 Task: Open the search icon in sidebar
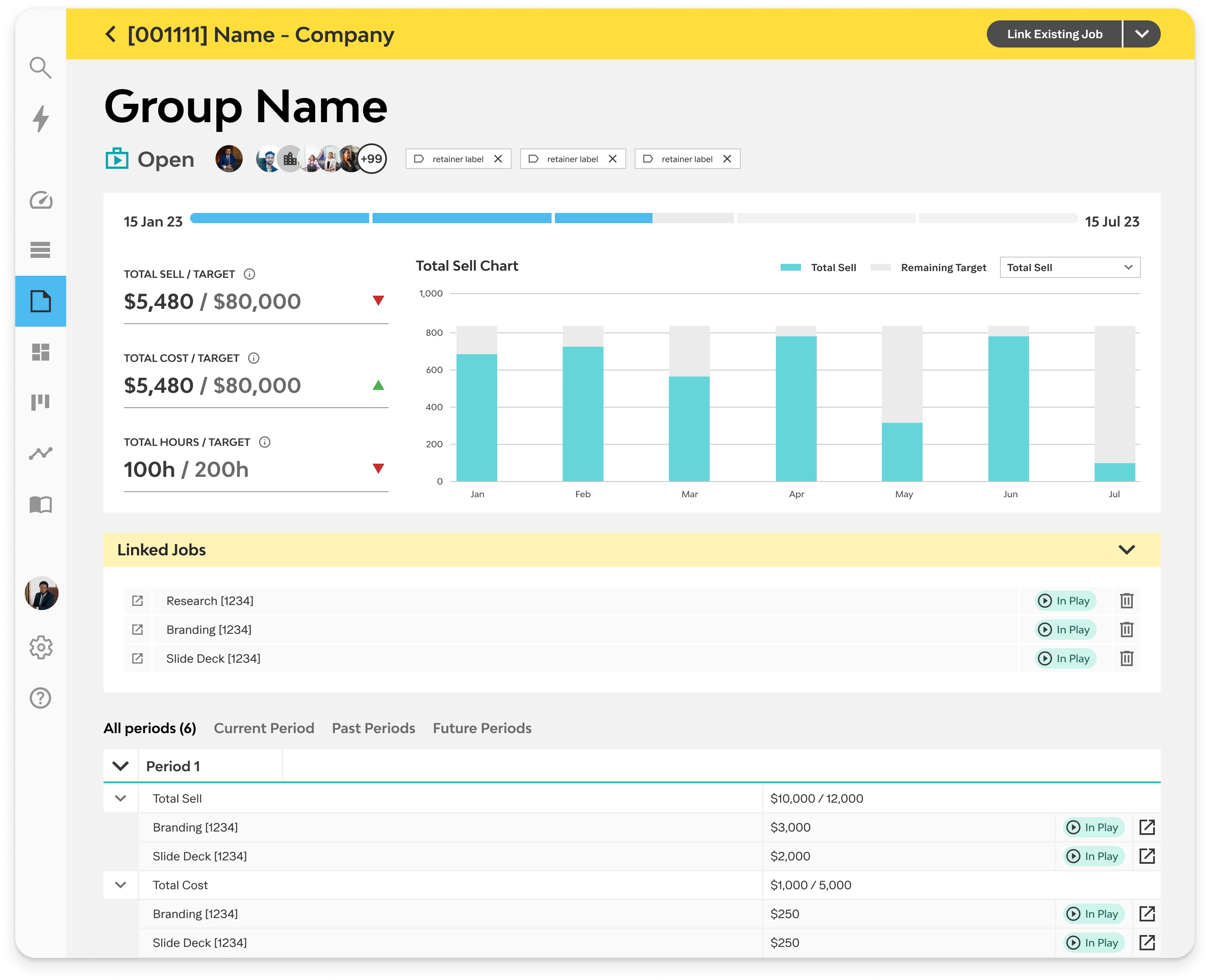[x=40, y=68]
